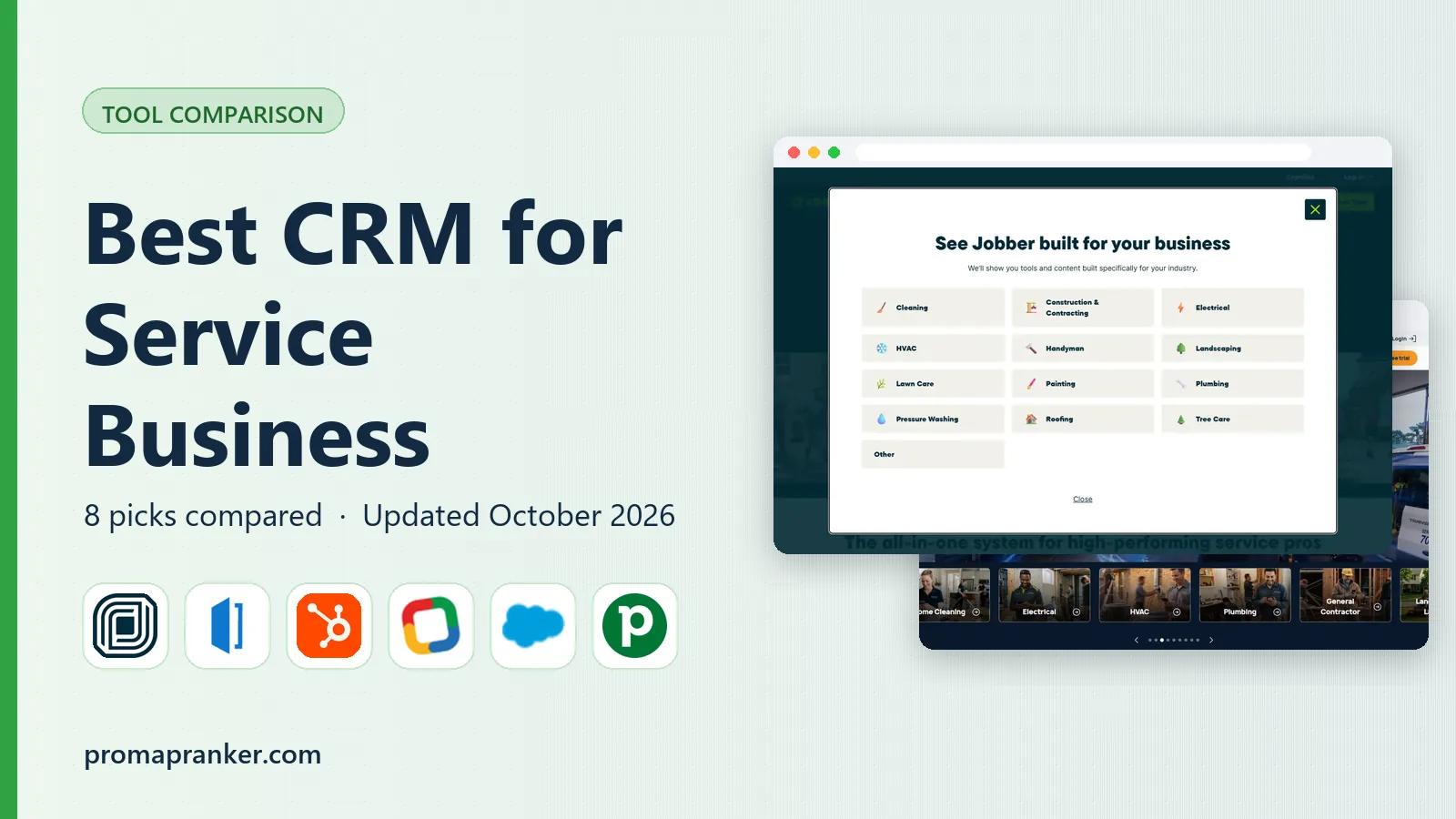The height and width of the screenshot is (819, 1456).
Task: Click the '8 picks compared' text
Action: pos(203,516)
